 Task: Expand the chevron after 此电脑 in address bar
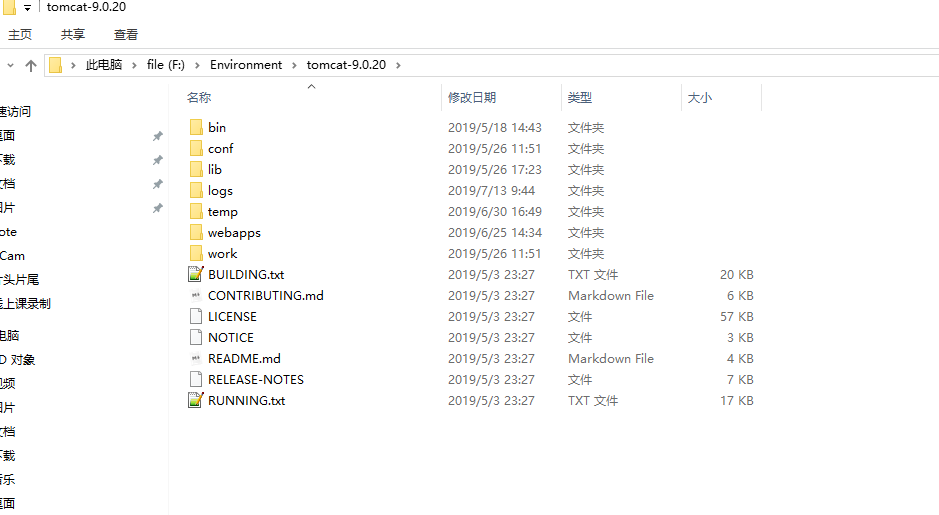click(x=134, y=65)
